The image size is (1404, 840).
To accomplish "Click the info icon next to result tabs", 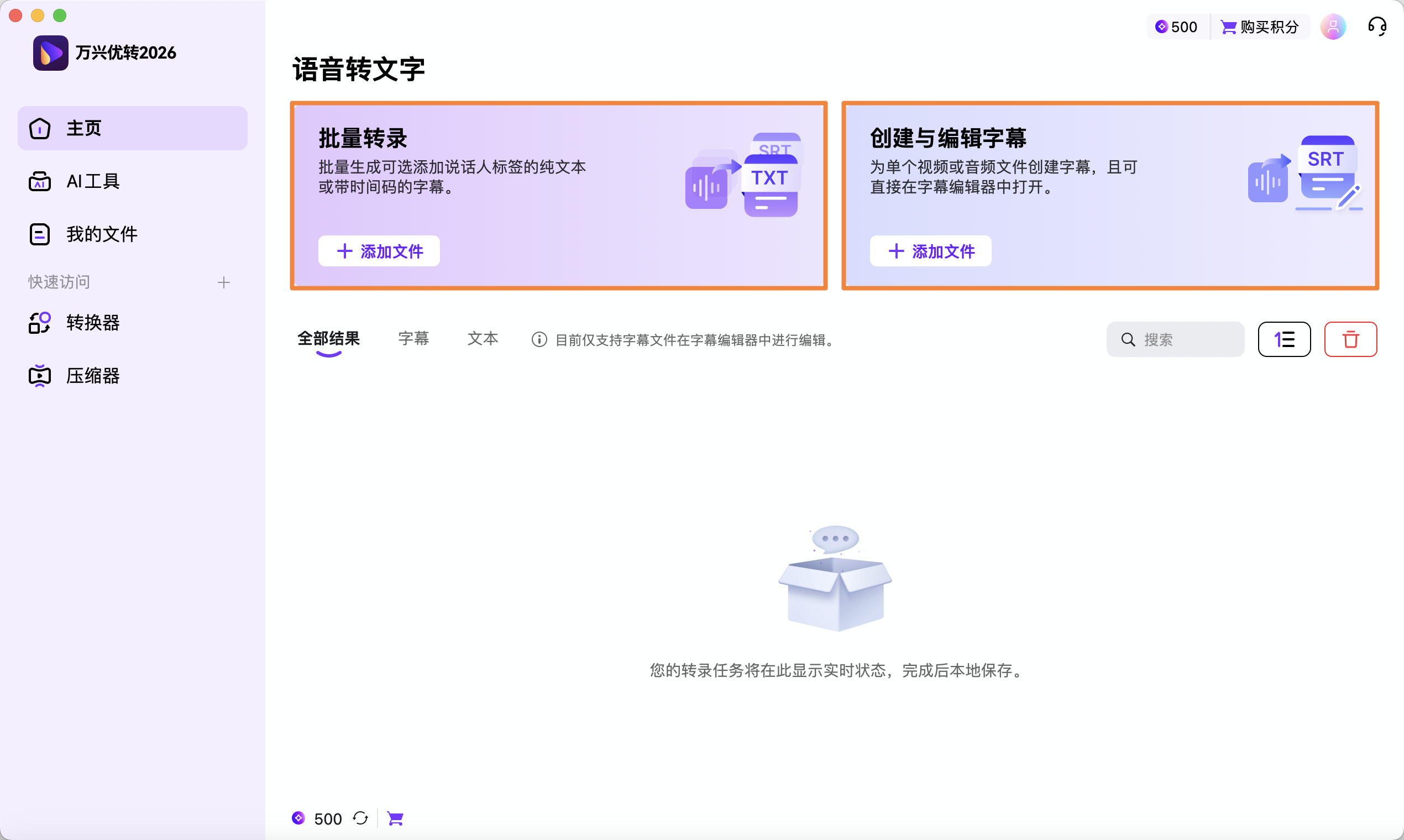I will coord(538,340).
